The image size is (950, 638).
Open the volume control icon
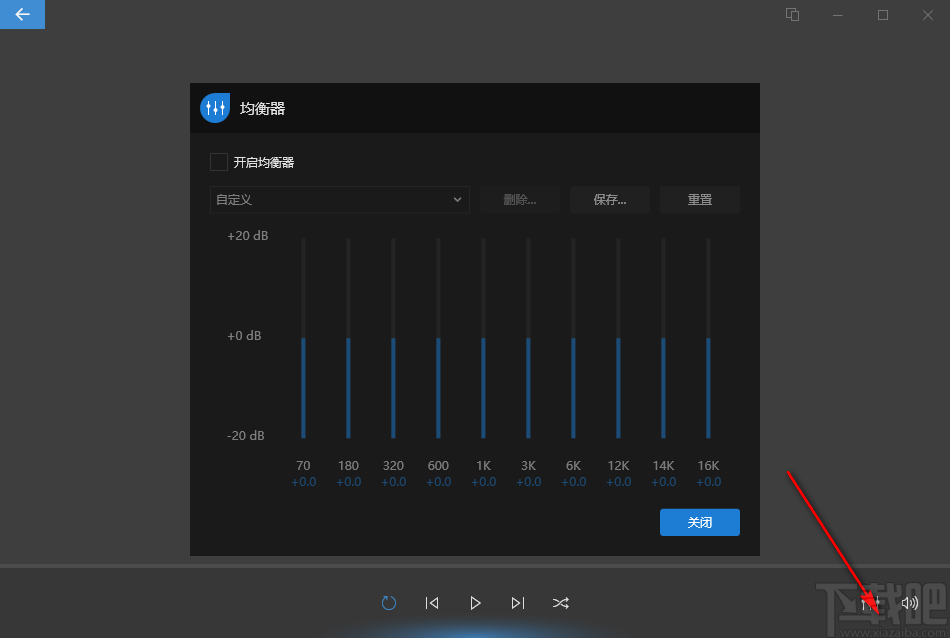(909, 603)
